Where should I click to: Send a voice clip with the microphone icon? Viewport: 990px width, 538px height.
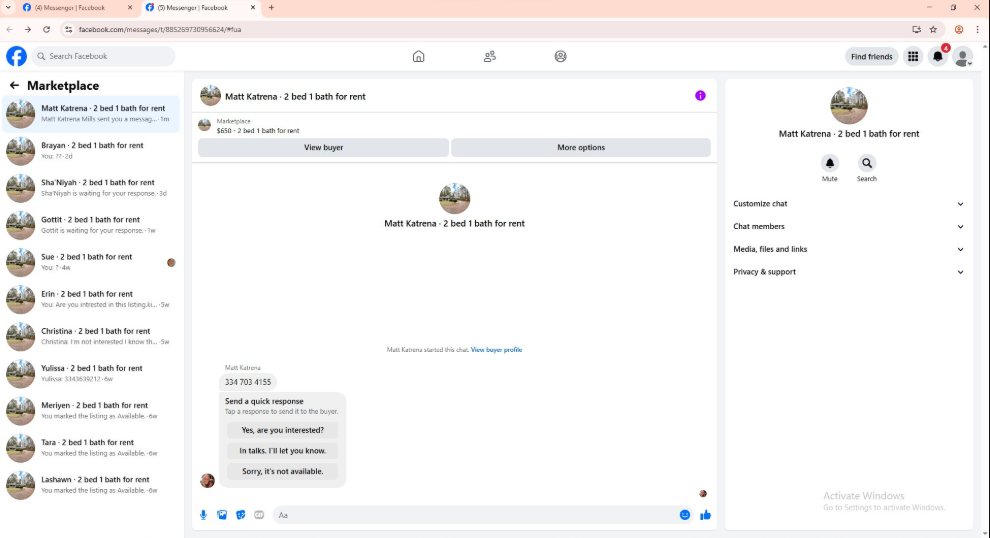(x=203, y=515)
